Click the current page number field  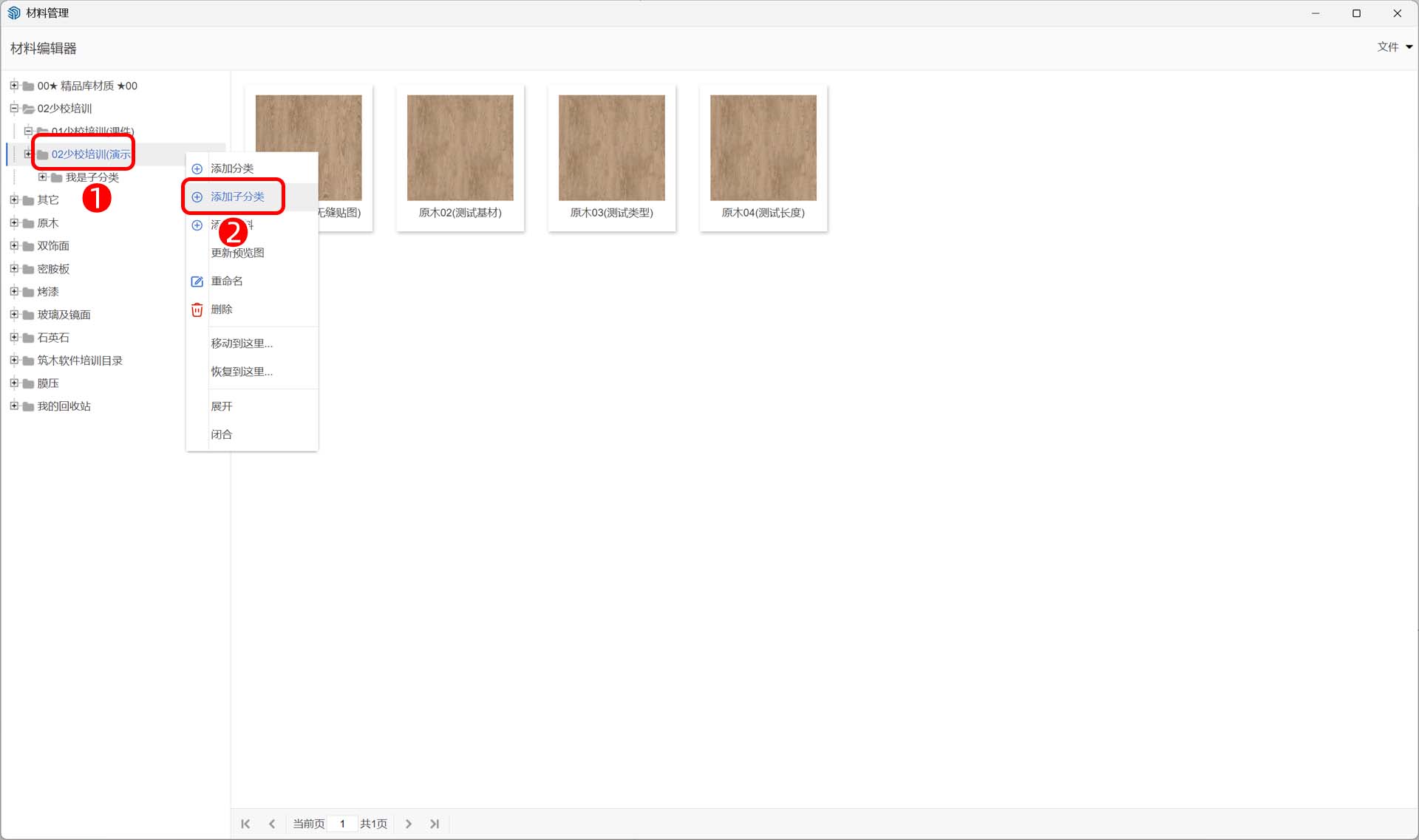tap(342, 824)
